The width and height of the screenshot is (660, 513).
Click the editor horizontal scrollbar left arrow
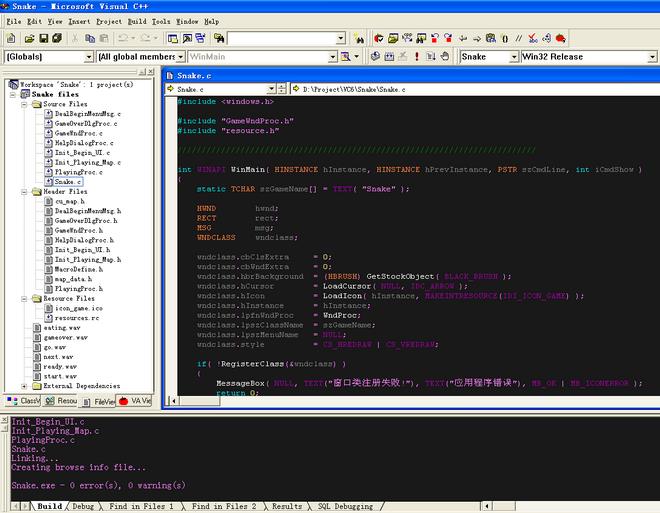click(173, 401)
